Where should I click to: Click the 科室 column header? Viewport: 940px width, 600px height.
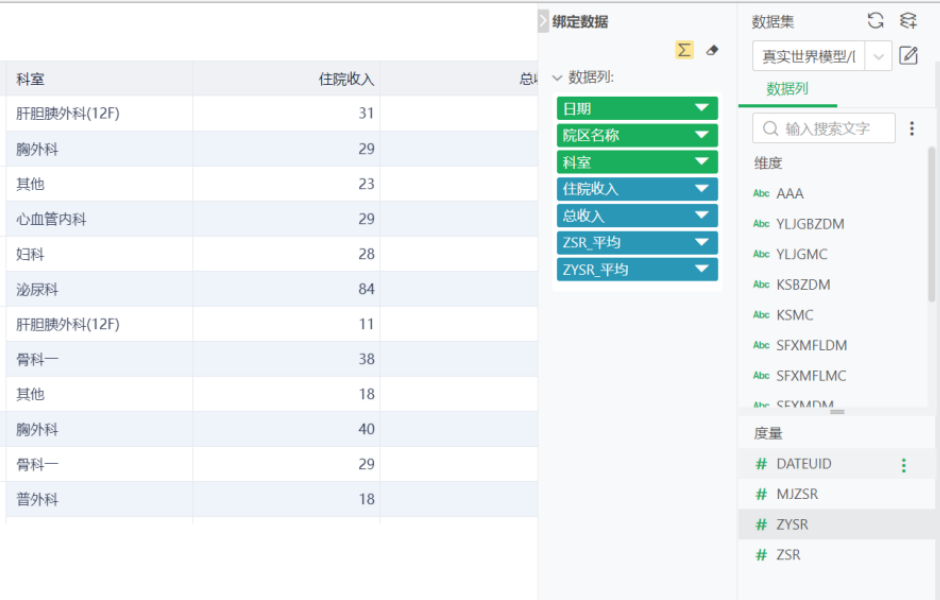30,79
